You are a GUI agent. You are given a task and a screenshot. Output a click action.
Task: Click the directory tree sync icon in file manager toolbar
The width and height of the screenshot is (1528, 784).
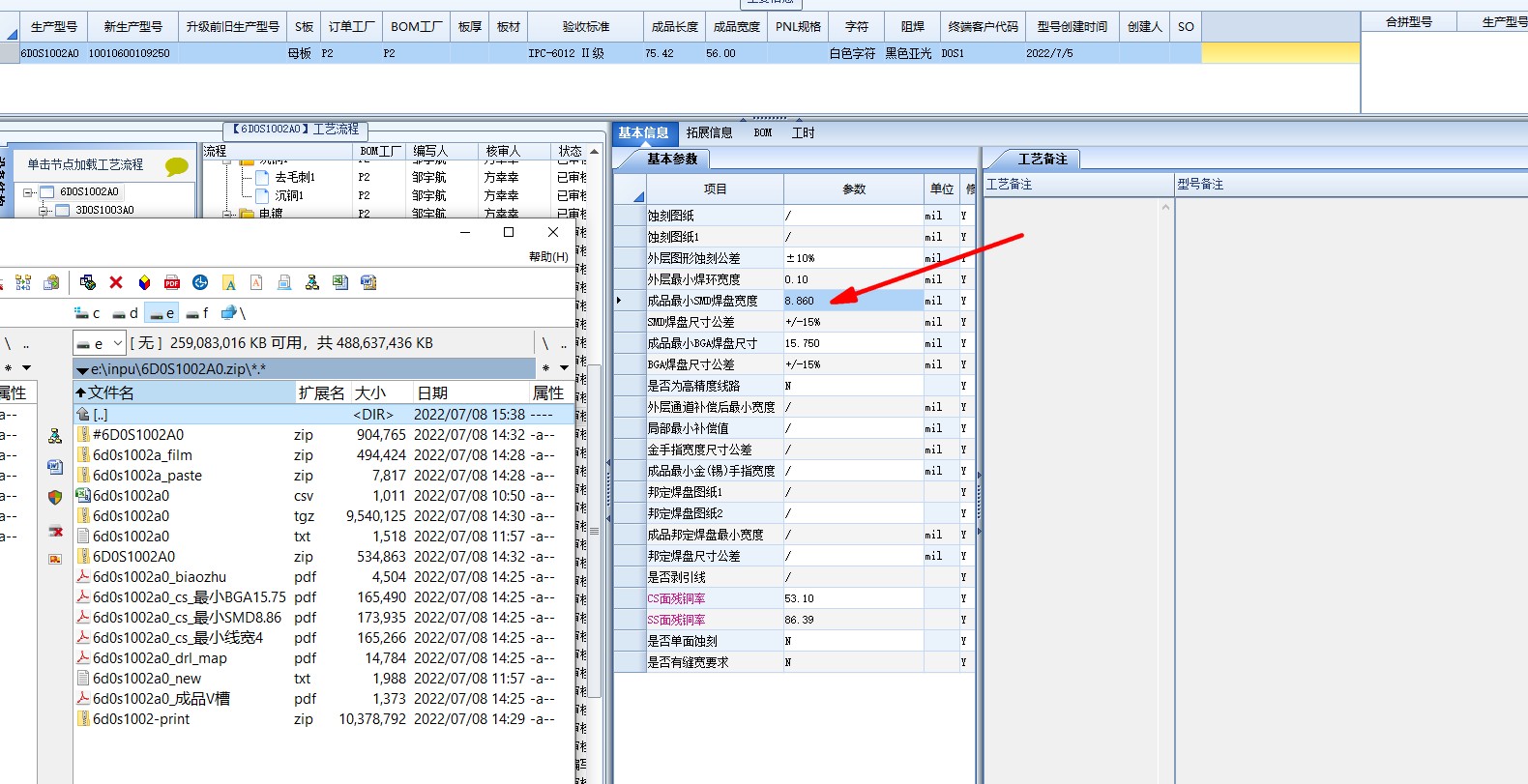[23, 282]
